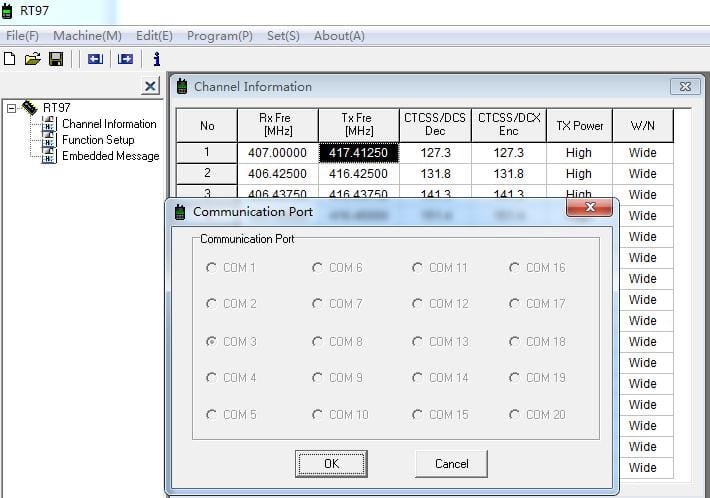Open the Program(P) menu
The height and width of the screenshot is (498, 710).
pos(219,36)
